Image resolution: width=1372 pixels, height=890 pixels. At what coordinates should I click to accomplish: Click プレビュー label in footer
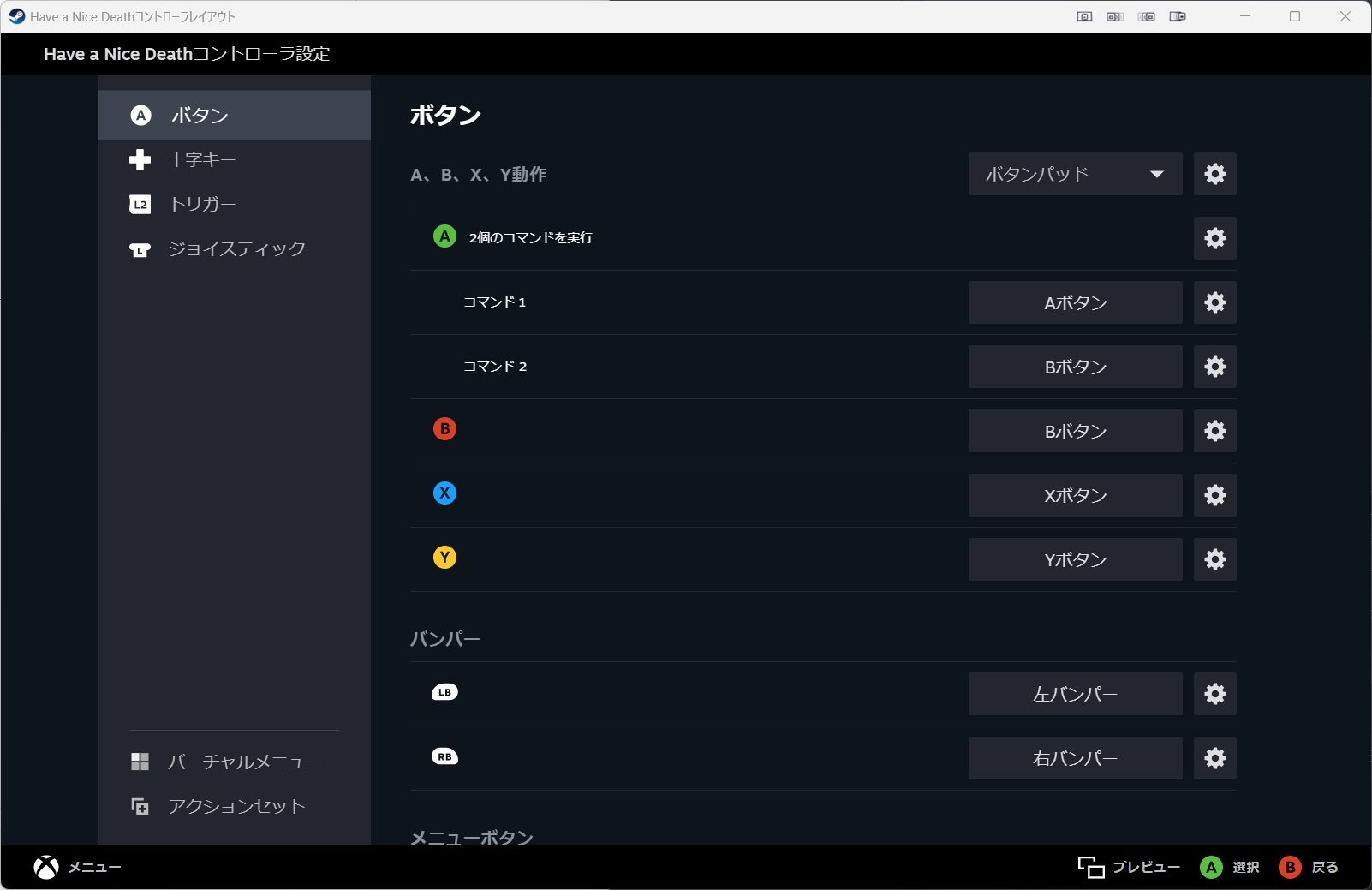pos(1146,867)
